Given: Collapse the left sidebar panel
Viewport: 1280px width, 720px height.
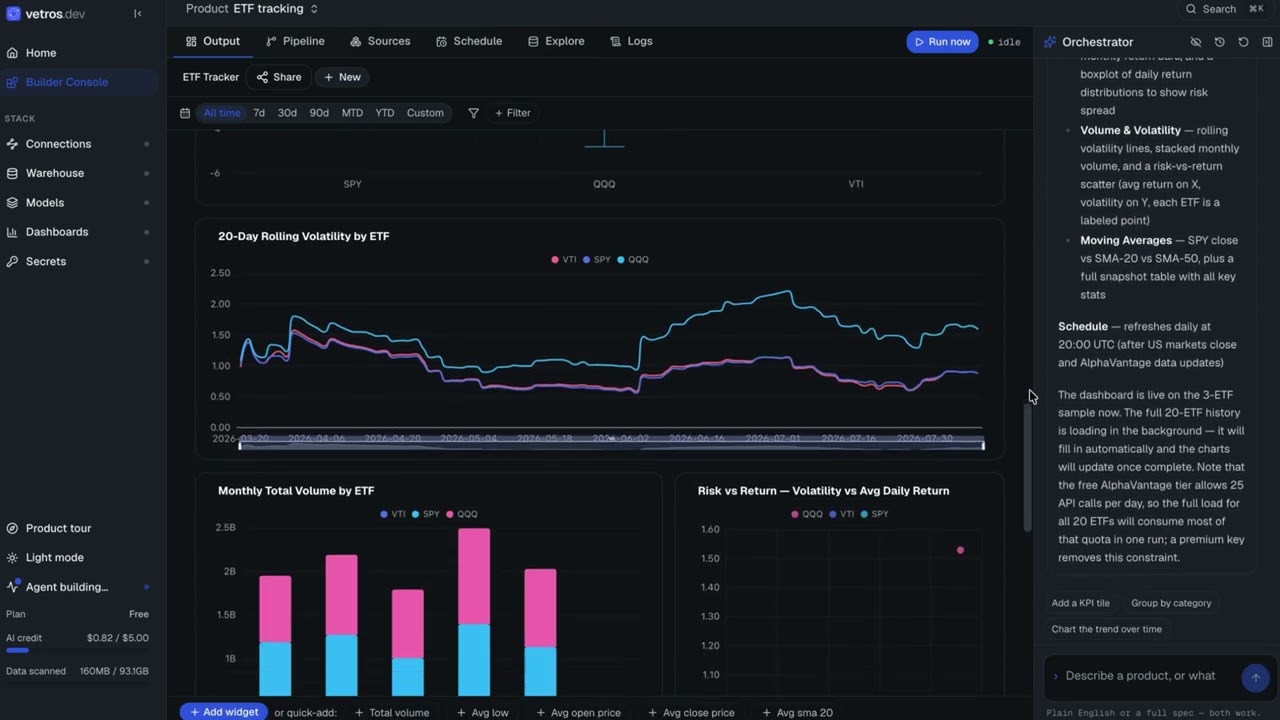Looking at the screenshot, I should pyautogui.click(x=138, y=14).
